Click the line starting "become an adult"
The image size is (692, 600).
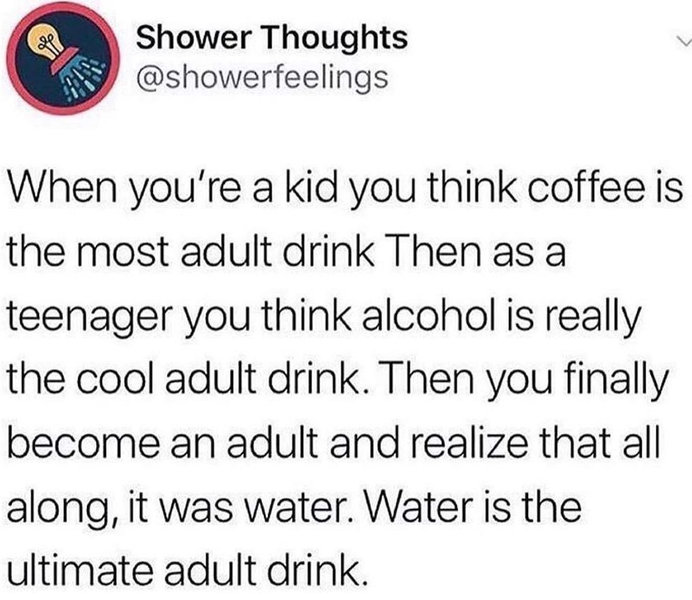pos(334,442)
